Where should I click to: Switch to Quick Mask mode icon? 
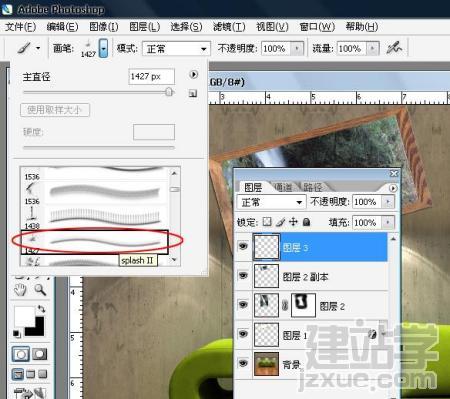(39, 354)
